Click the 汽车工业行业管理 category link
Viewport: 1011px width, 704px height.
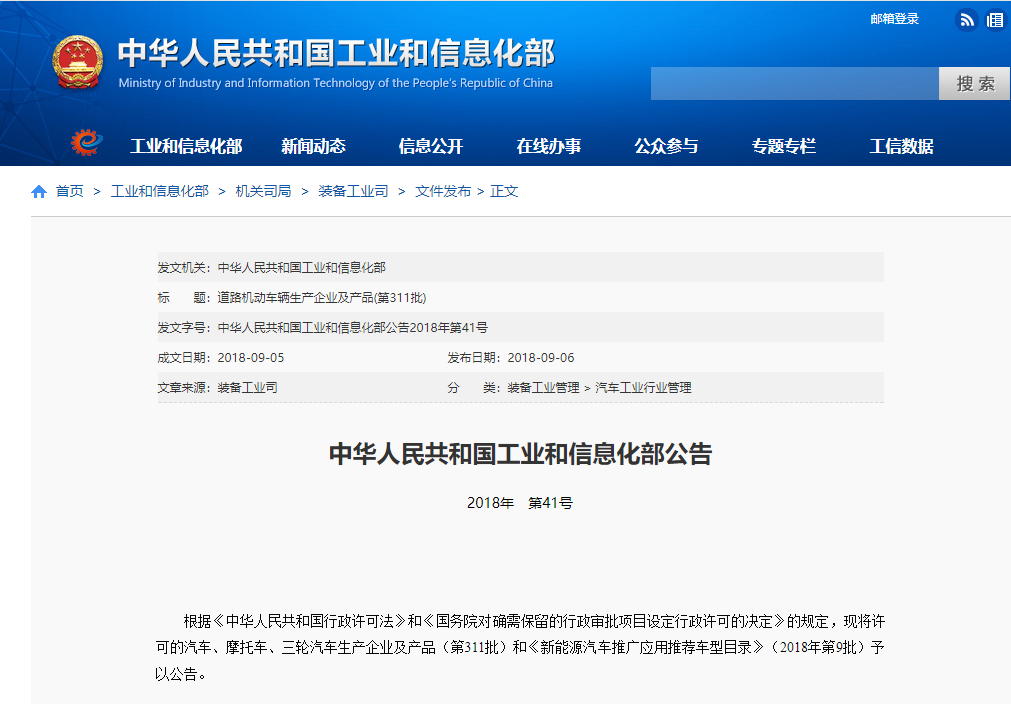pos(645,387)
